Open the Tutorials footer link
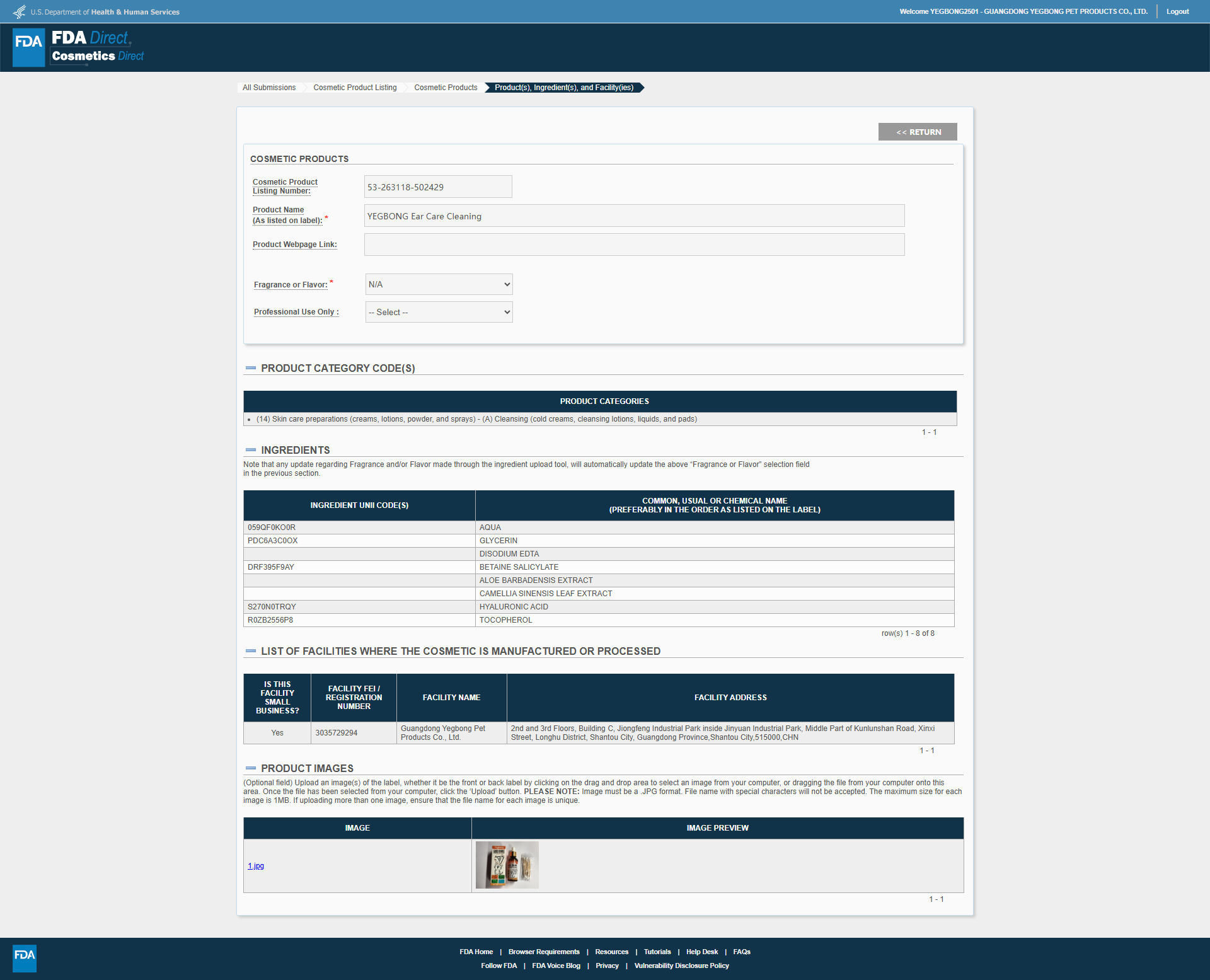Screen dimensions: 1210x980 657,952
